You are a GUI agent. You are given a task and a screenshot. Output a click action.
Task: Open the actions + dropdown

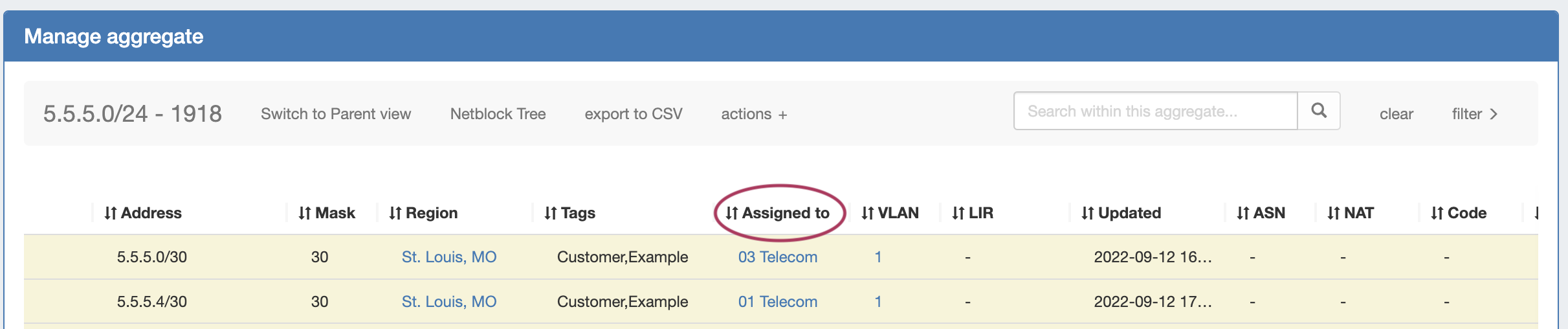coord(754,114)
